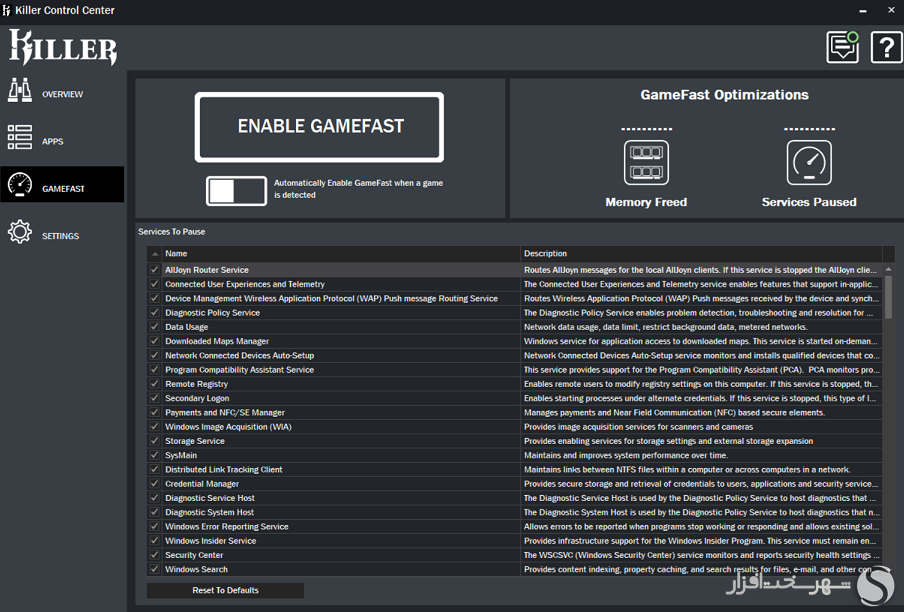Click the Services Paused gauge icon
The width and height of the screenshot is (904, 612).
coord(809,163)
